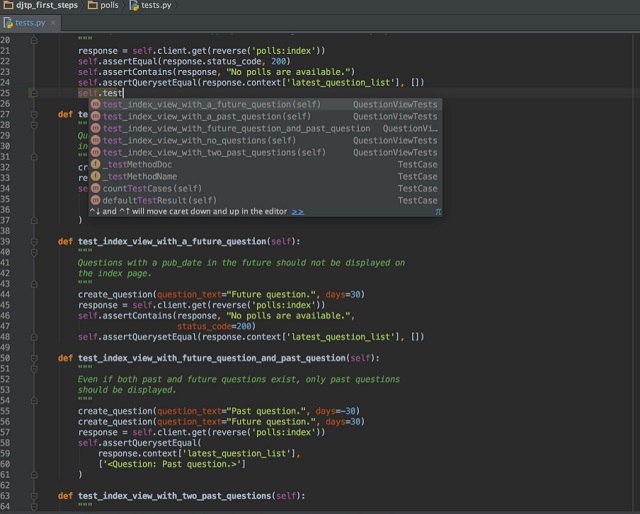Viewport: 640px width, 514px height.
Task: Toggle fold marker at line 54
Action: (34, 401)
